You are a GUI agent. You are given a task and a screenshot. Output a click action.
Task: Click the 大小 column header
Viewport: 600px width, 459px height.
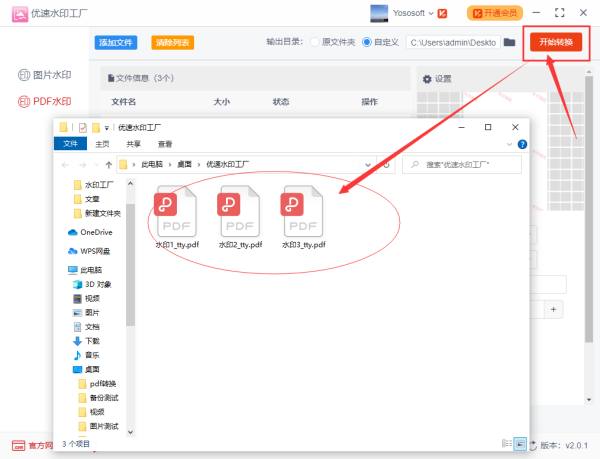pyautogui.click(x=222, y=101)
